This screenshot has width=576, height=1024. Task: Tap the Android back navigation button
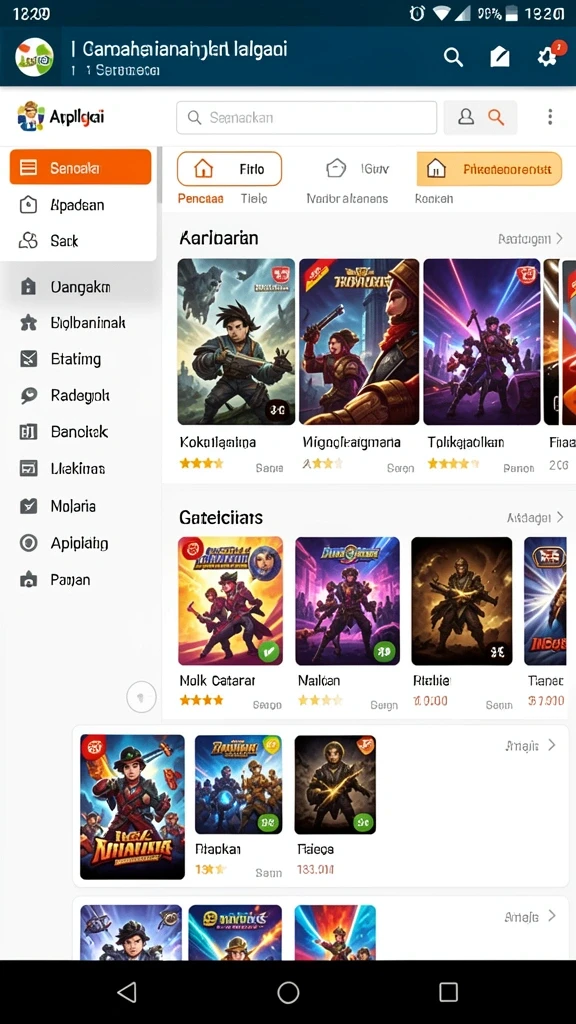click(127, 992)
